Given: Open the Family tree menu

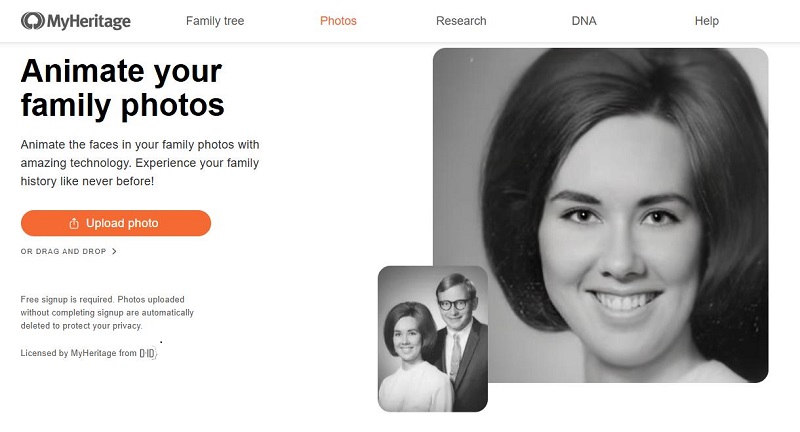Looking at the screenshot, I should click(x=215, y=21).
